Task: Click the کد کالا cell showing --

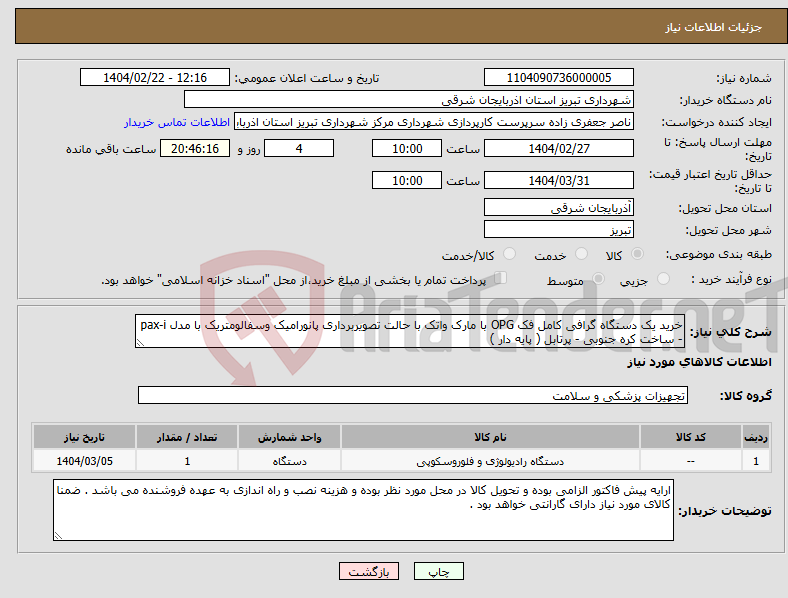Action: pos(691,461)
